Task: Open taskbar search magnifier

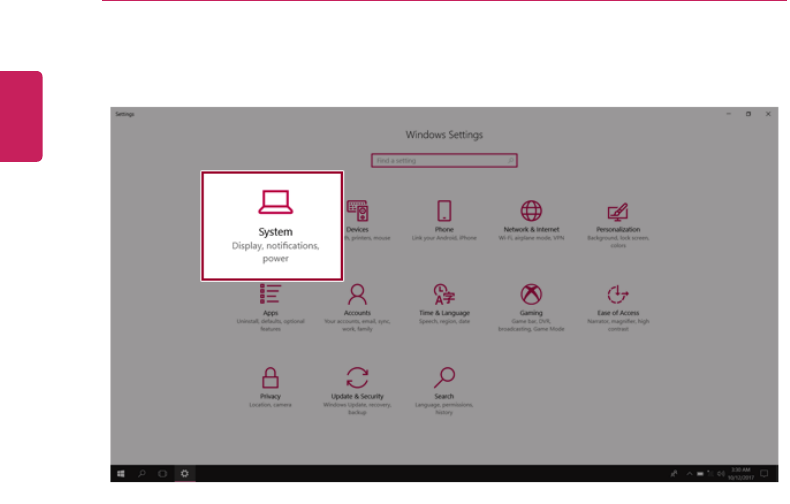Action: (x=142, y=474)
